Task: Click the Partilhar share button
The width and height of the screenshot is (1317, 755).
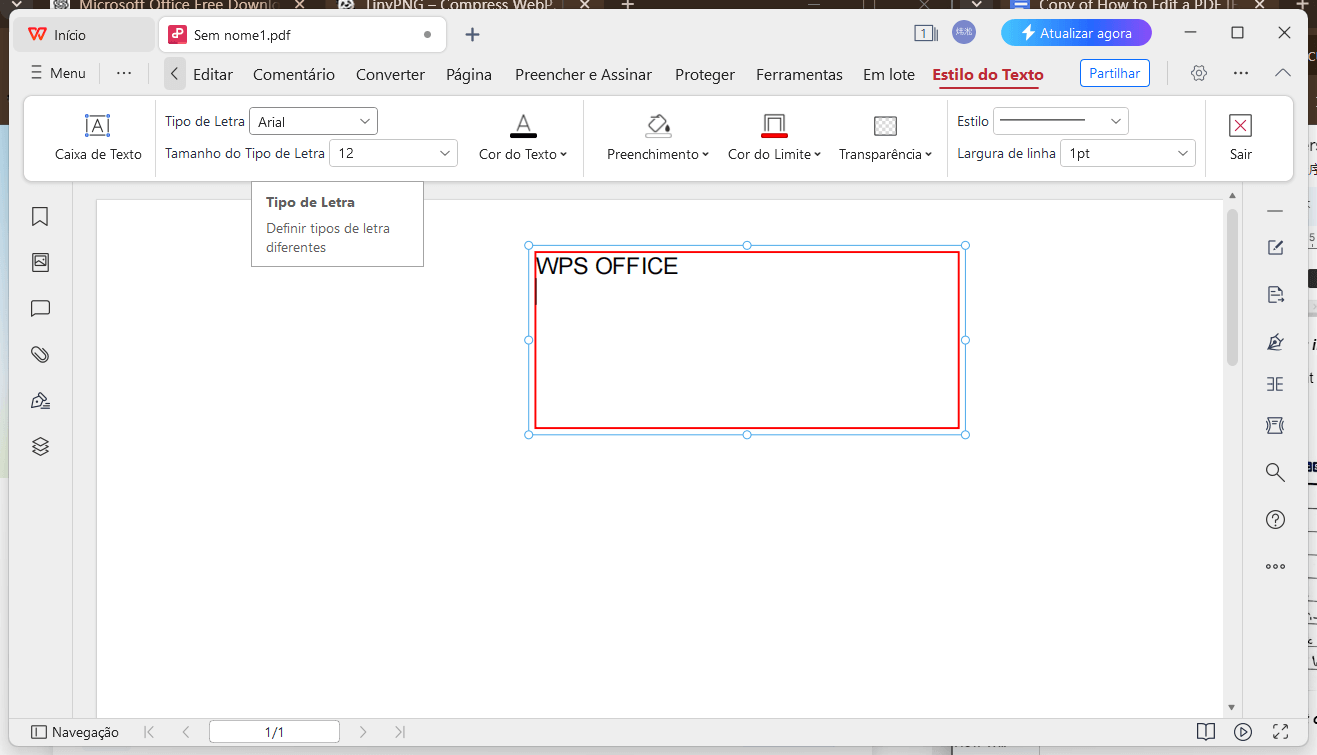Action: (x=1115, y=73)
